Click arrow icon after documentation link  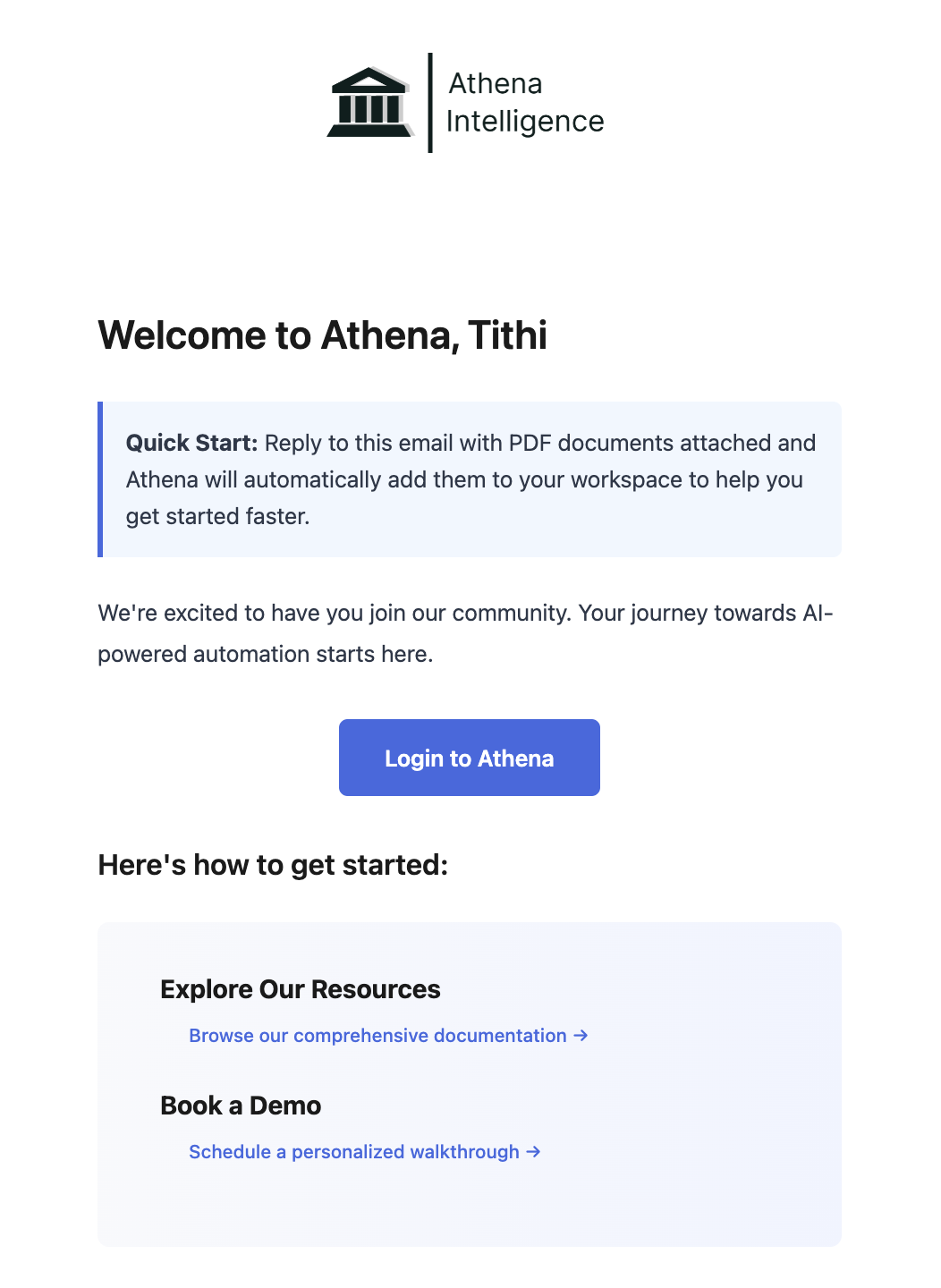(x=581, y=1036)
